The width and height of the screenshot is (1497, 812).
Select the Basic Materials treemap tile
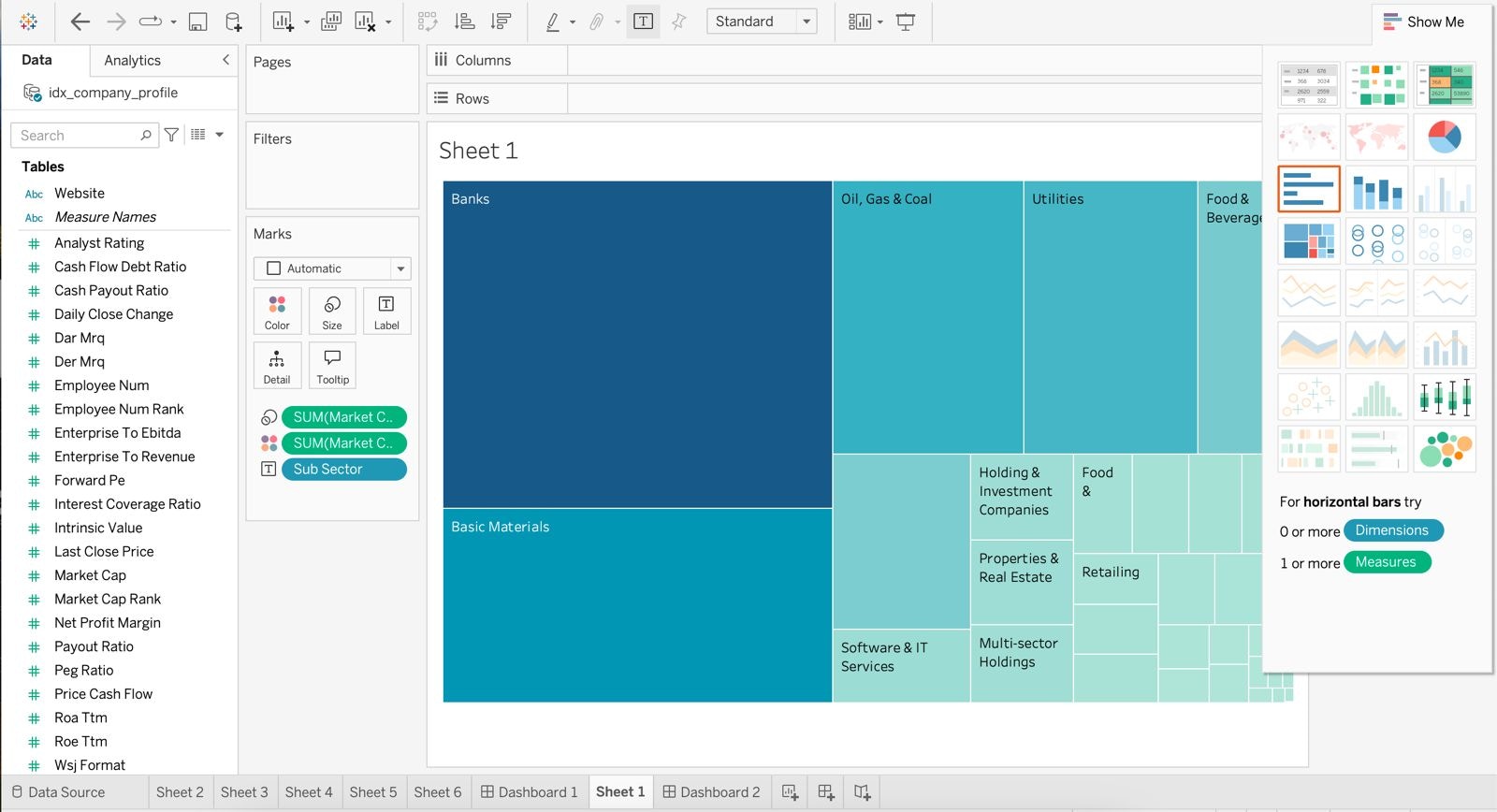637,605
